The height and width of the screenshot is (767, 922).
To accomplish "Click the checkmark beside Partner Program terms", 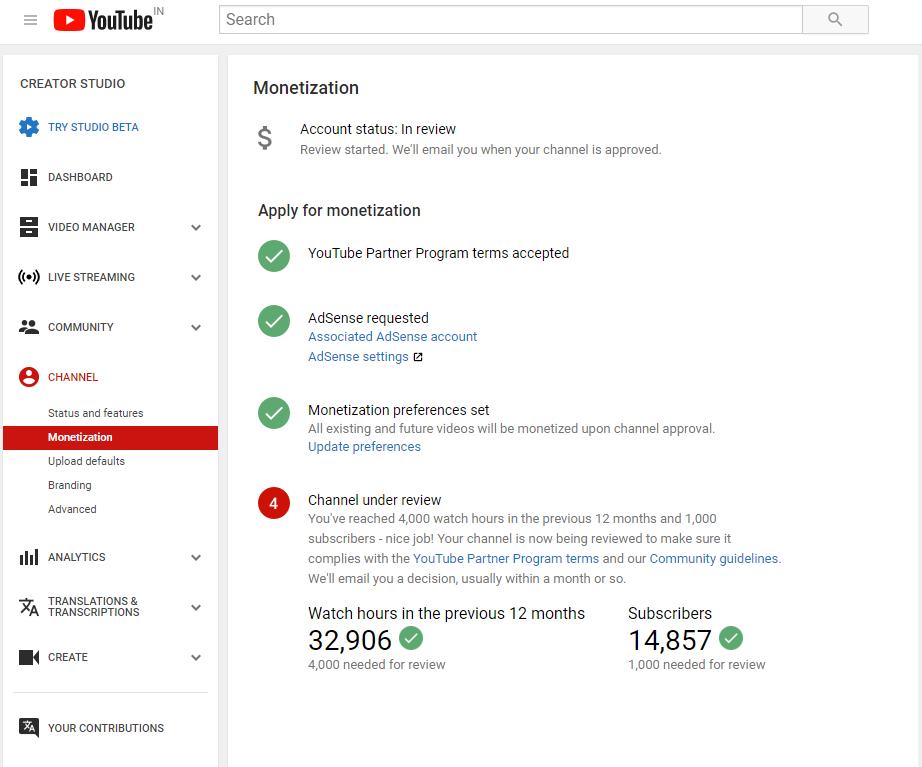I will point(274,256).
